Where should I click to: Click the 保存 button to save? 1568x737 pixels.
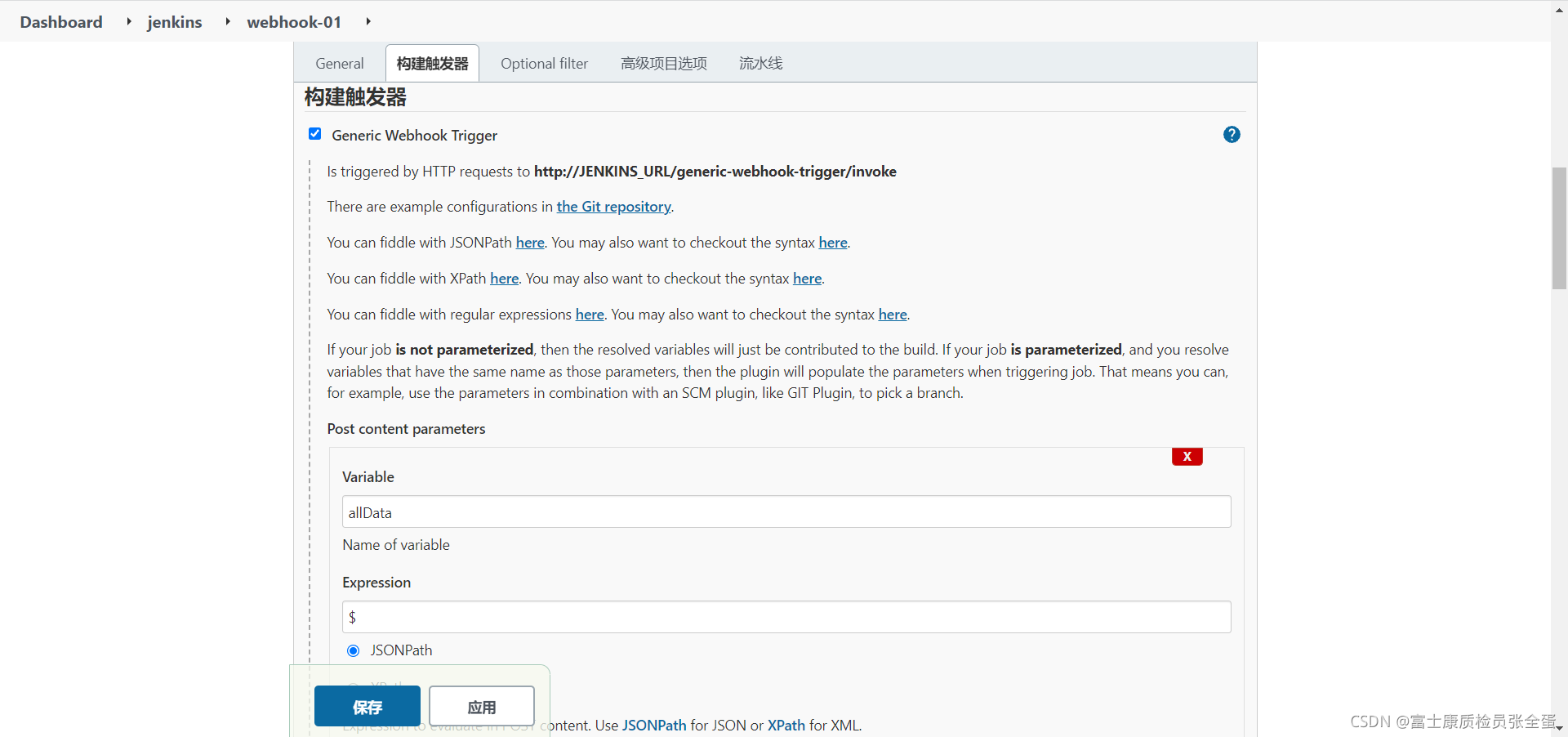point(367,706)
